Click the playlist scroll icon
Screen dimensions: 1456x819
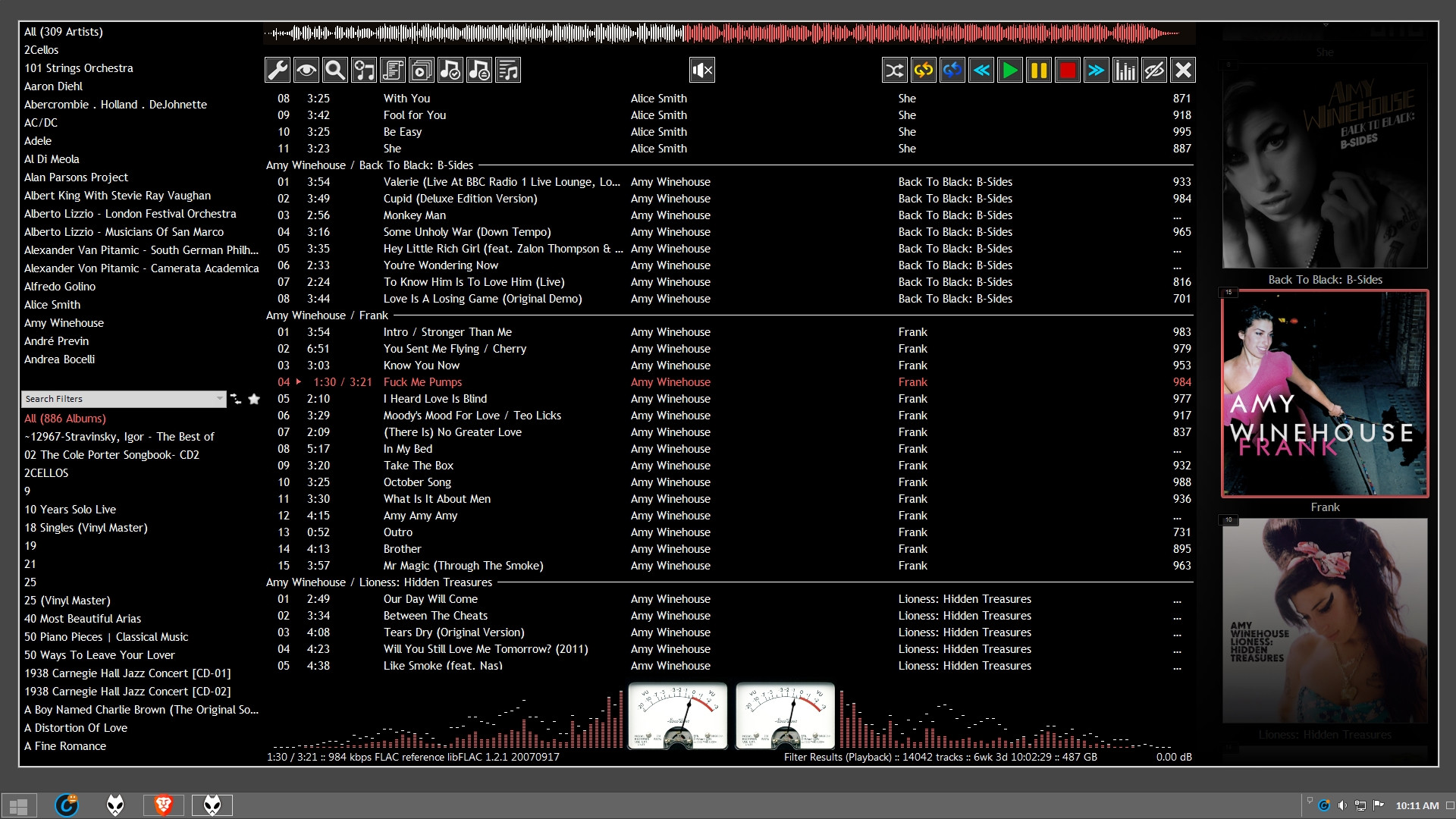(x=393, y=71)
